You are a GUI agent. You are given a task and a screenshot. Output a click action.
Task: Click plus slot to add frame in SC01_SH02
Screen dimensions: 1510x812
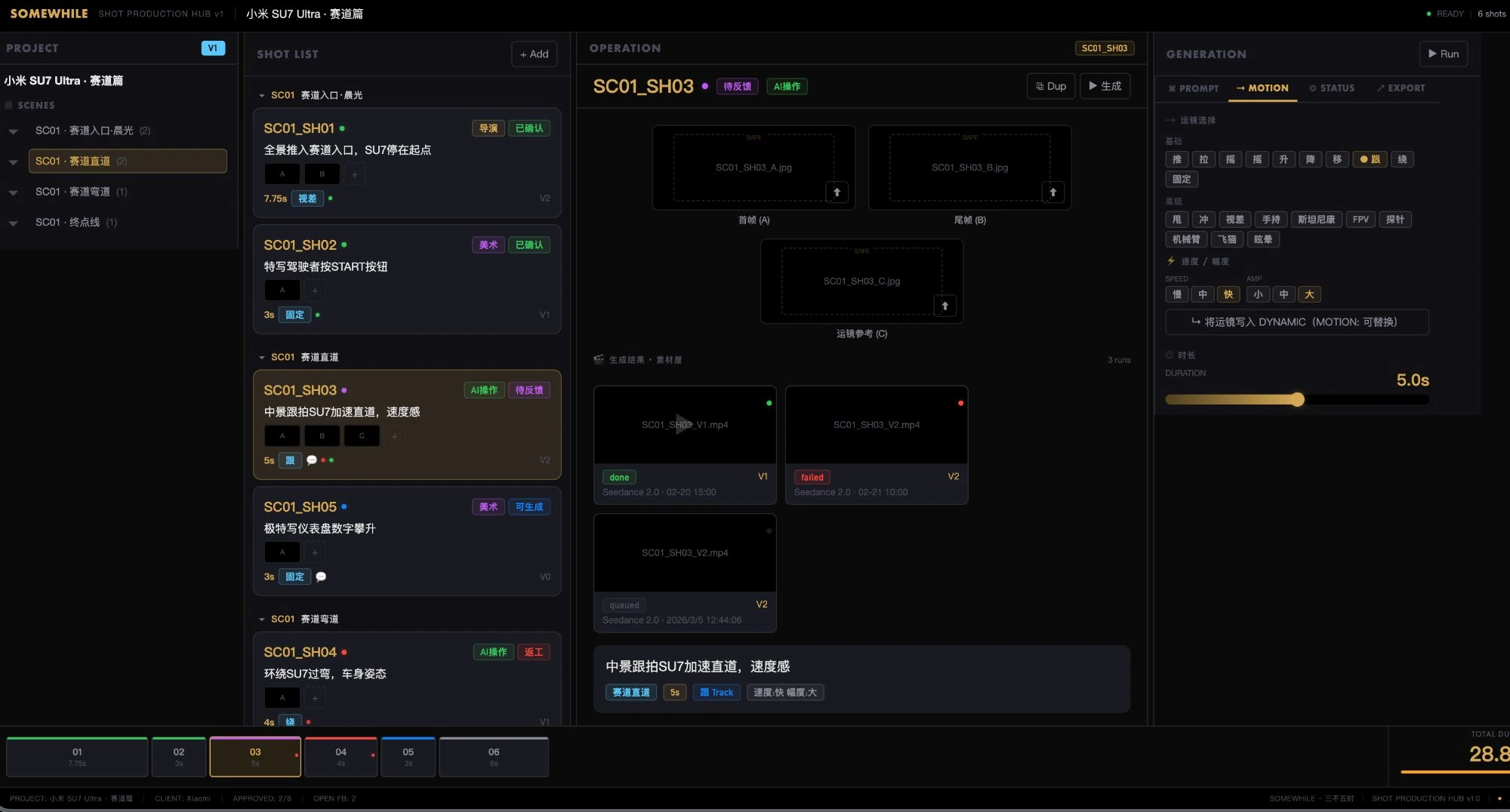[315, 291]
